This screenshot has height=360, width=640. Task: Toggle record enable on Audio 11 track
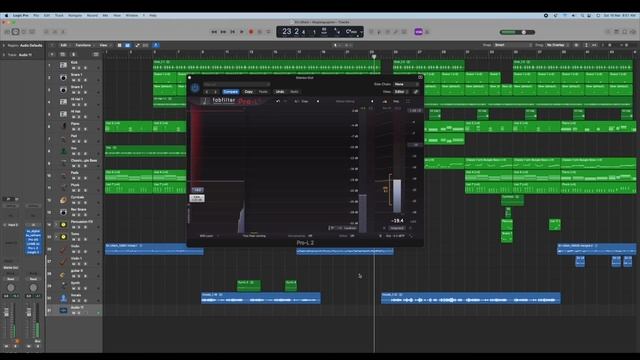click(85, 313)
